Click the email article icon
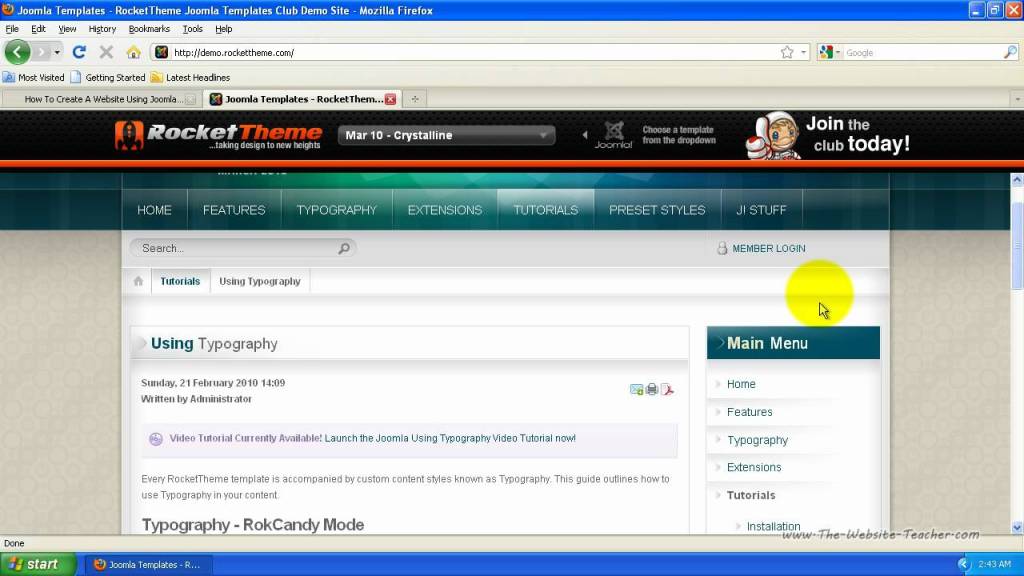Viewport: 1024px width, 576px height. (x=636, y=389)
